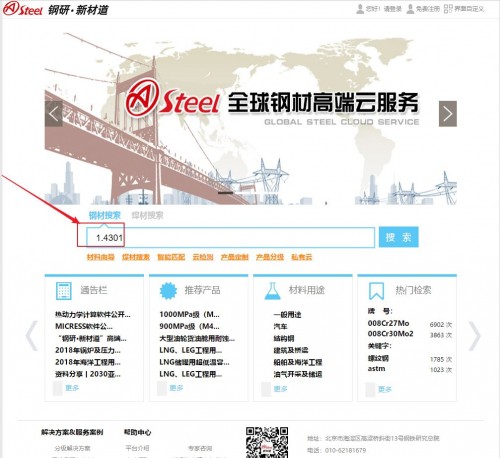The width and height of the screenshot is (500, 458).
Task: Open the footer 专家咨询 link
Action: click(x=200, y=448)
